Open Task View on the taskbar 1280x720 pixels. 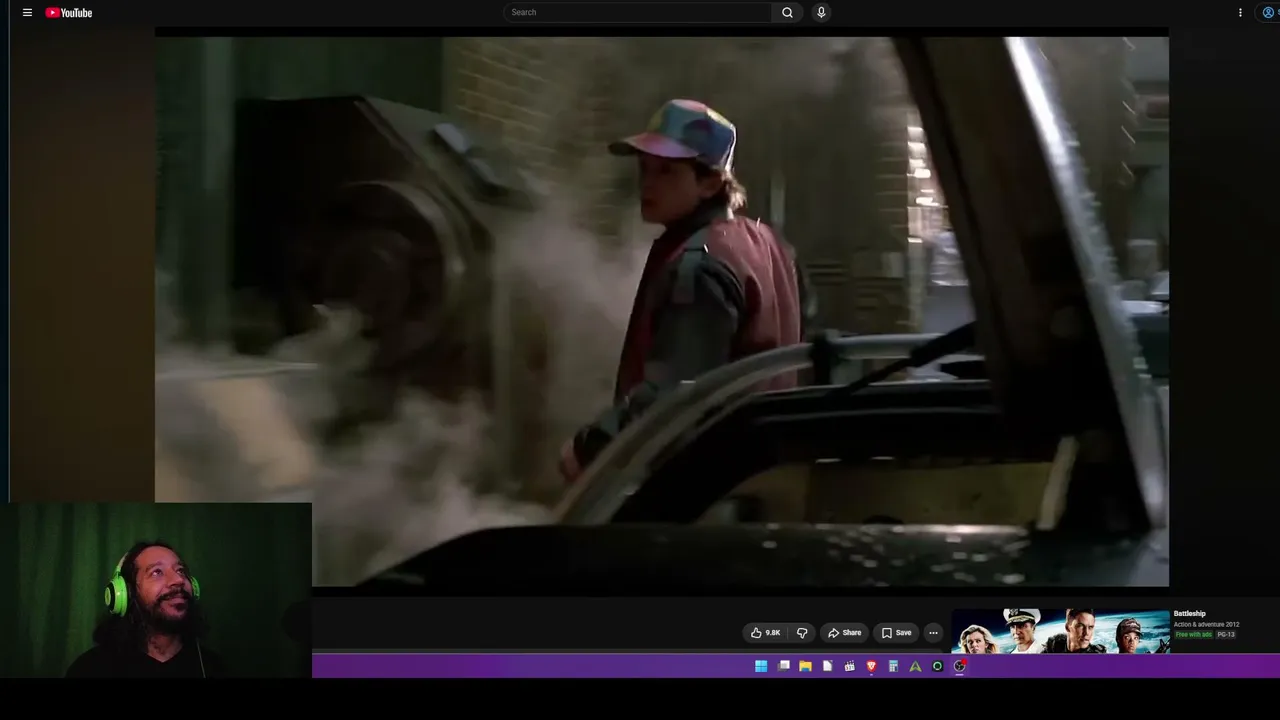pos(784,666)
